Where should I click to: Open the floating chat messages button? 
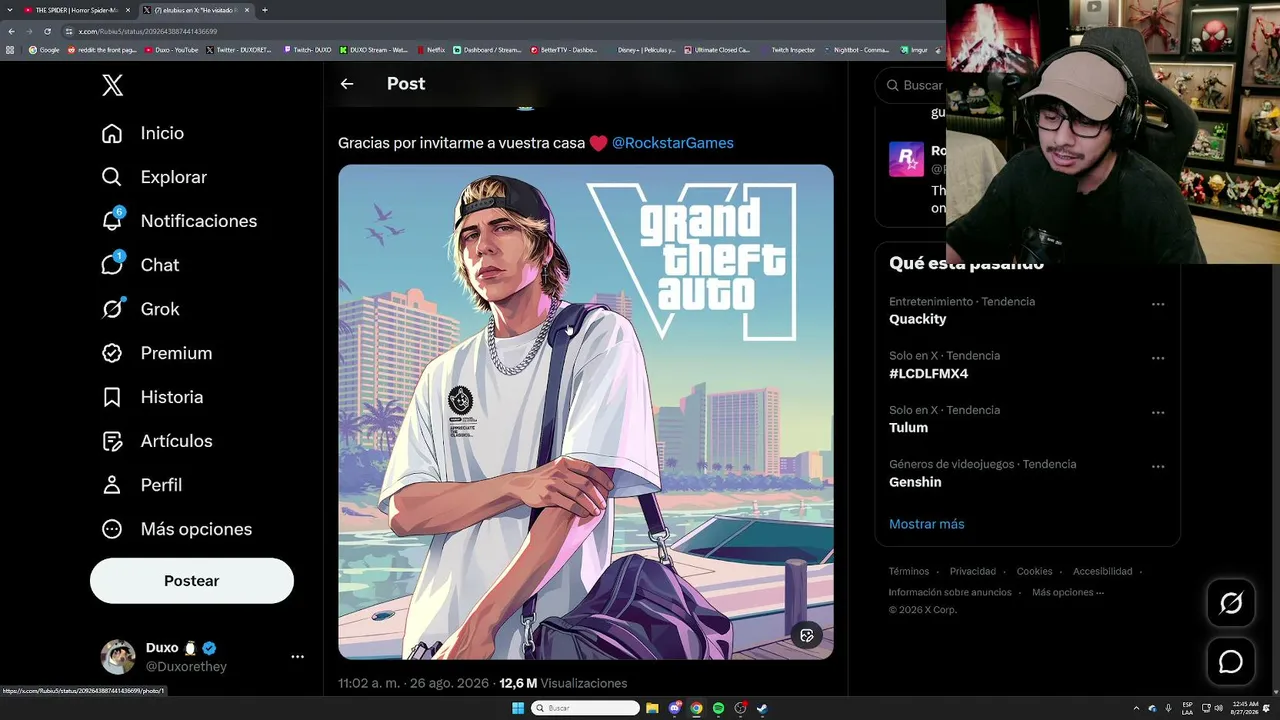click(x=1231, y=662)
